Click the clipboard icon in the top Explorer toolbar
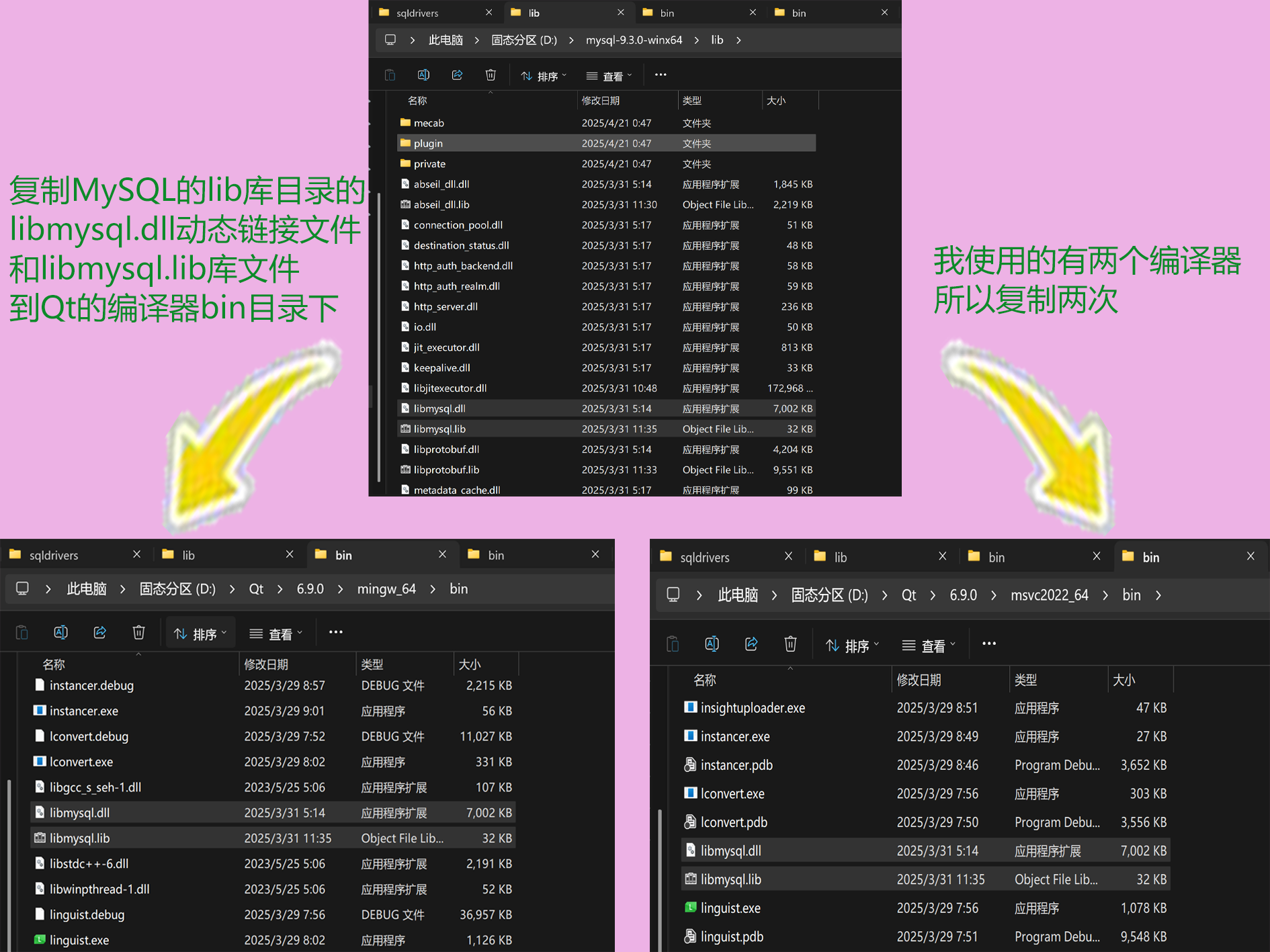 pos(390,75)
